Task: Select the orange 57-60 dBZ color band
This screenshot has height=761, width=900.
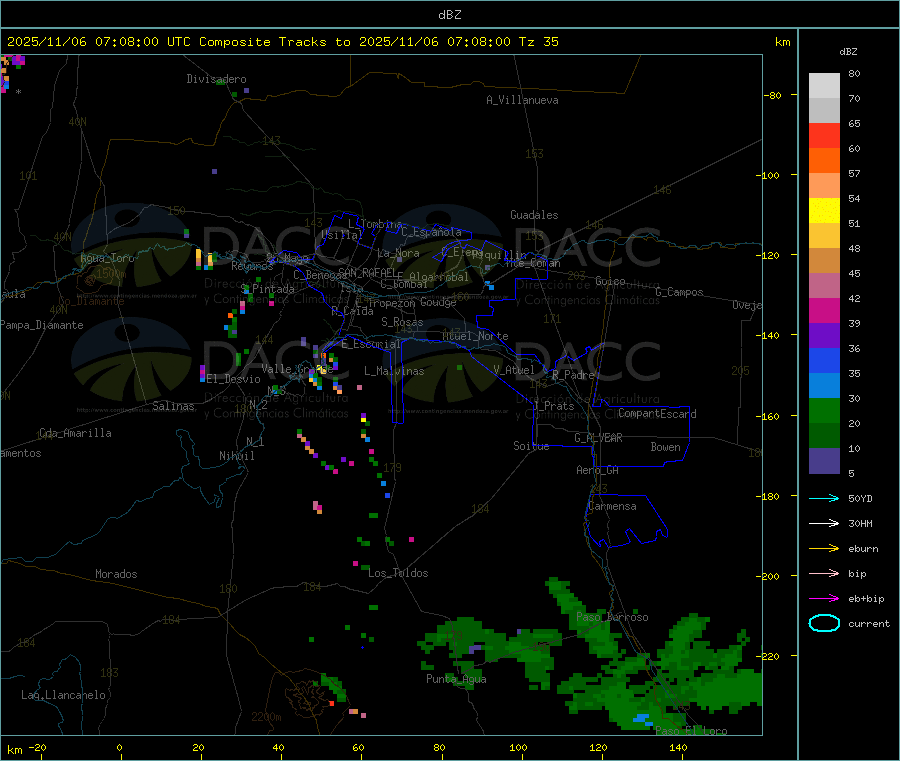Action: click(x=824, y=161)
